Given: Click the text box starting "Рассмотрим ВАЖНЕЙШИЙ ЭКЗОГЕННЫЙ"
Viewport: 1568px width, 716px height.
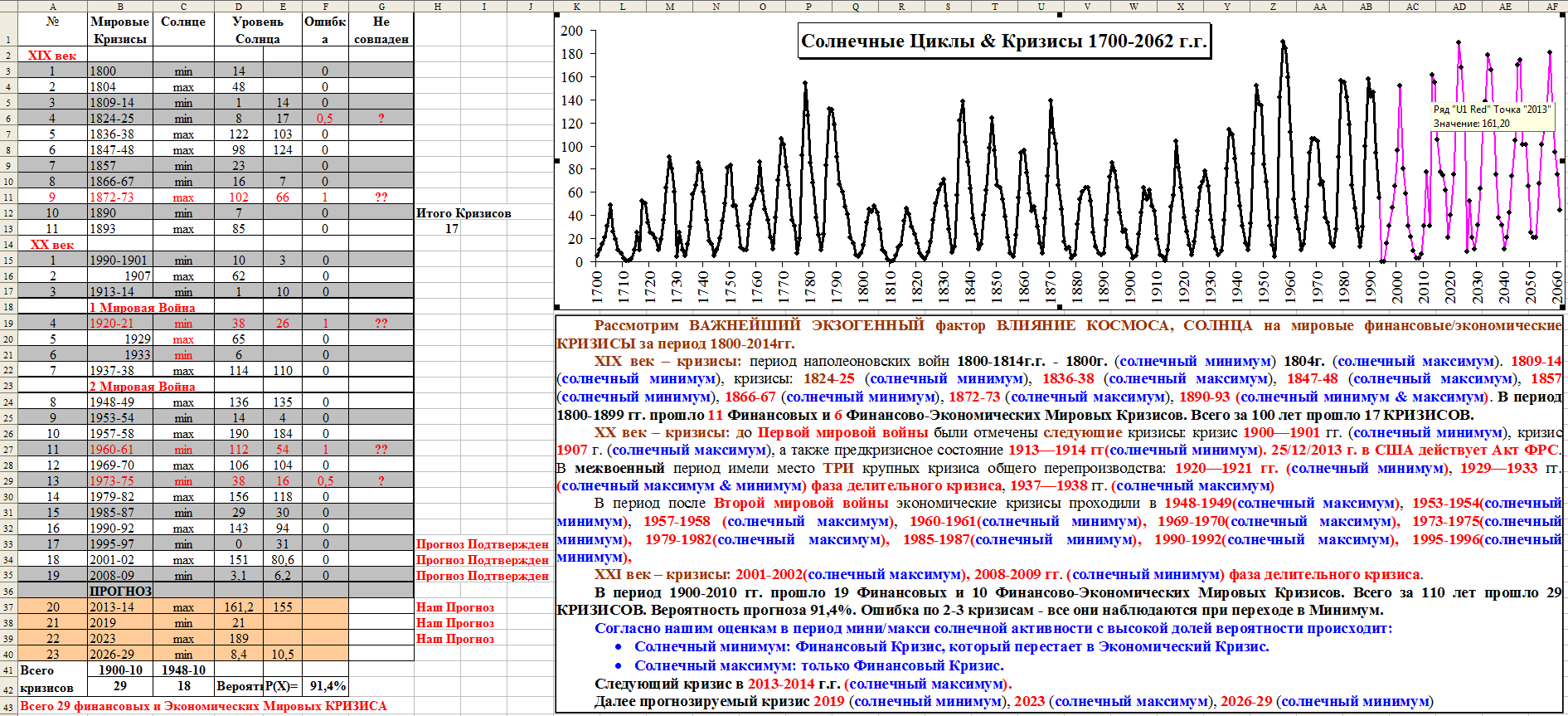Looking at the screenshot, I should pos(1059,513).
